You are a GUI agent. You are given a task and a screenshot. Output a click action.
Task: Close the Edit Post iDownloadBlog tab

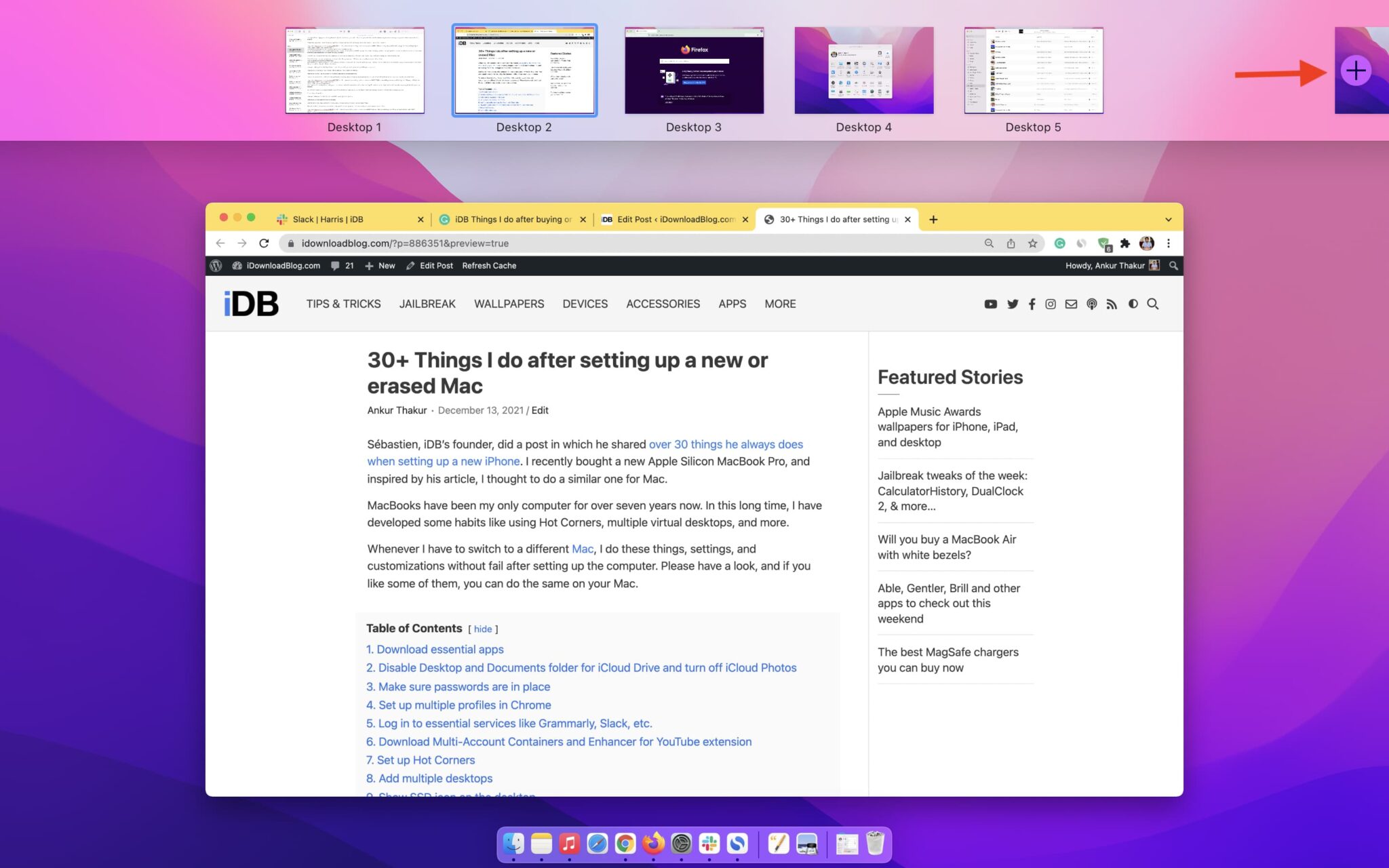click(745, 220)
